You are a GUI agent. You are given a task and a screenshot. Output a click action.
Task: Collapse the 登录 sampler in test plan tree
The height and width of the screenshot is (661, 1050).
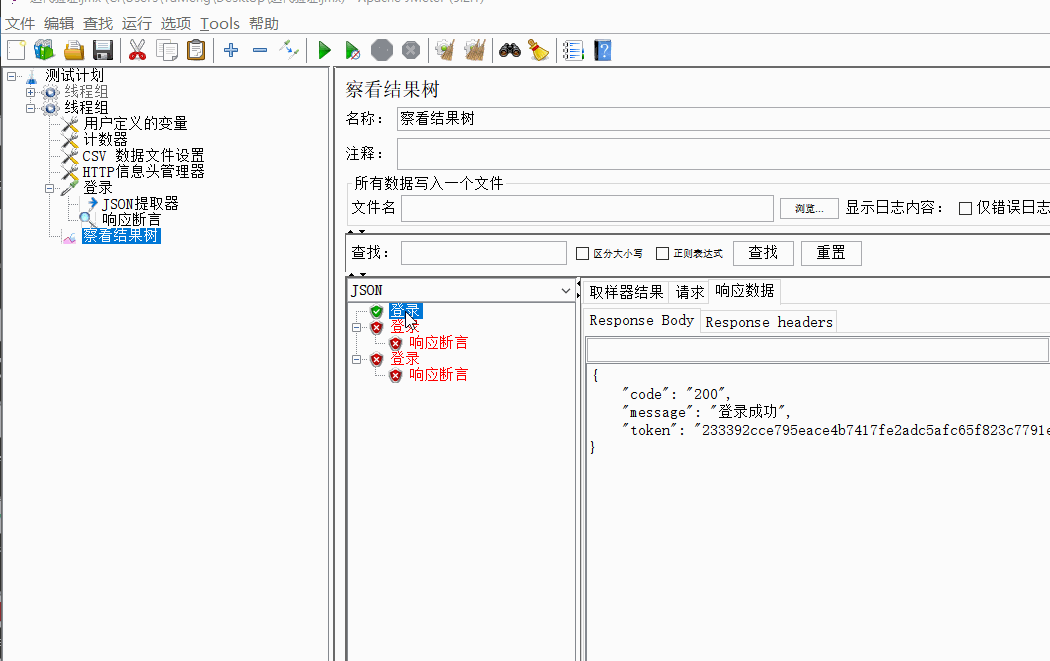[50, 188]
